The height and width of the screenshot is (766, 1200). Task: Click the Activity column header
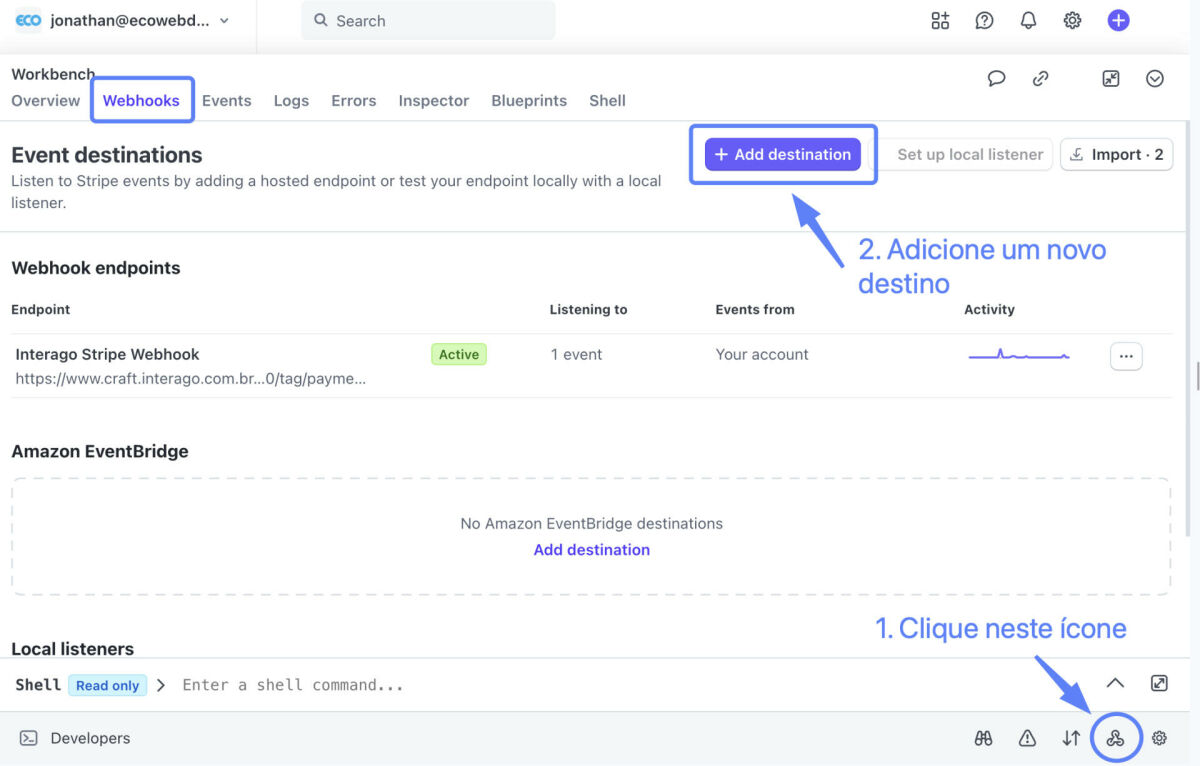point(989,309)
